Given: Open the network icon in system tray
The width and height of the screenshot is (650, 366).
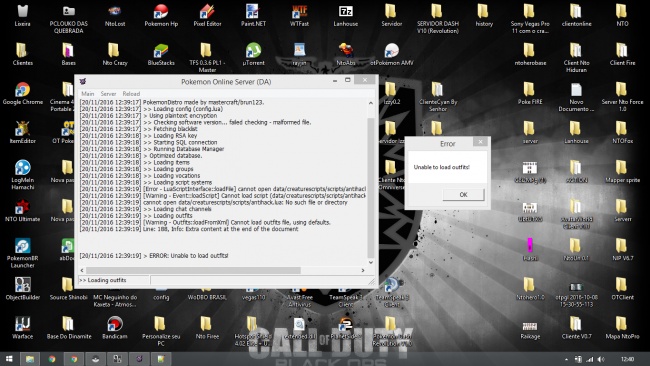Looking at the screenshot, I should [589, 359].
